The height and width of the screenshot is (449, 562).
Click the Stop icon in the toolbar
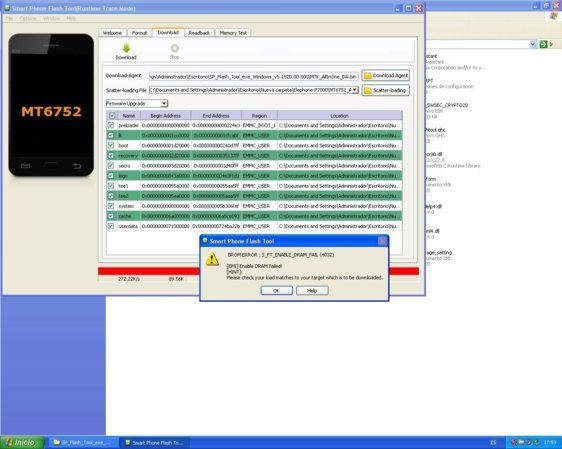pyautogui.click(x=175, y=48)
